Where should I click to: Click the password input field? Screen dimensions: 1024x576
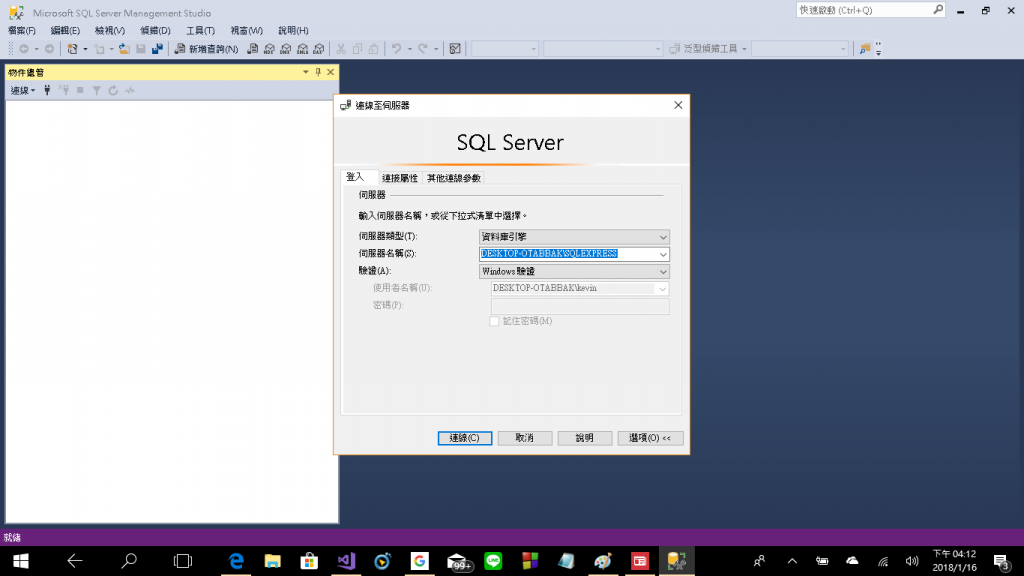pos(580,306)
